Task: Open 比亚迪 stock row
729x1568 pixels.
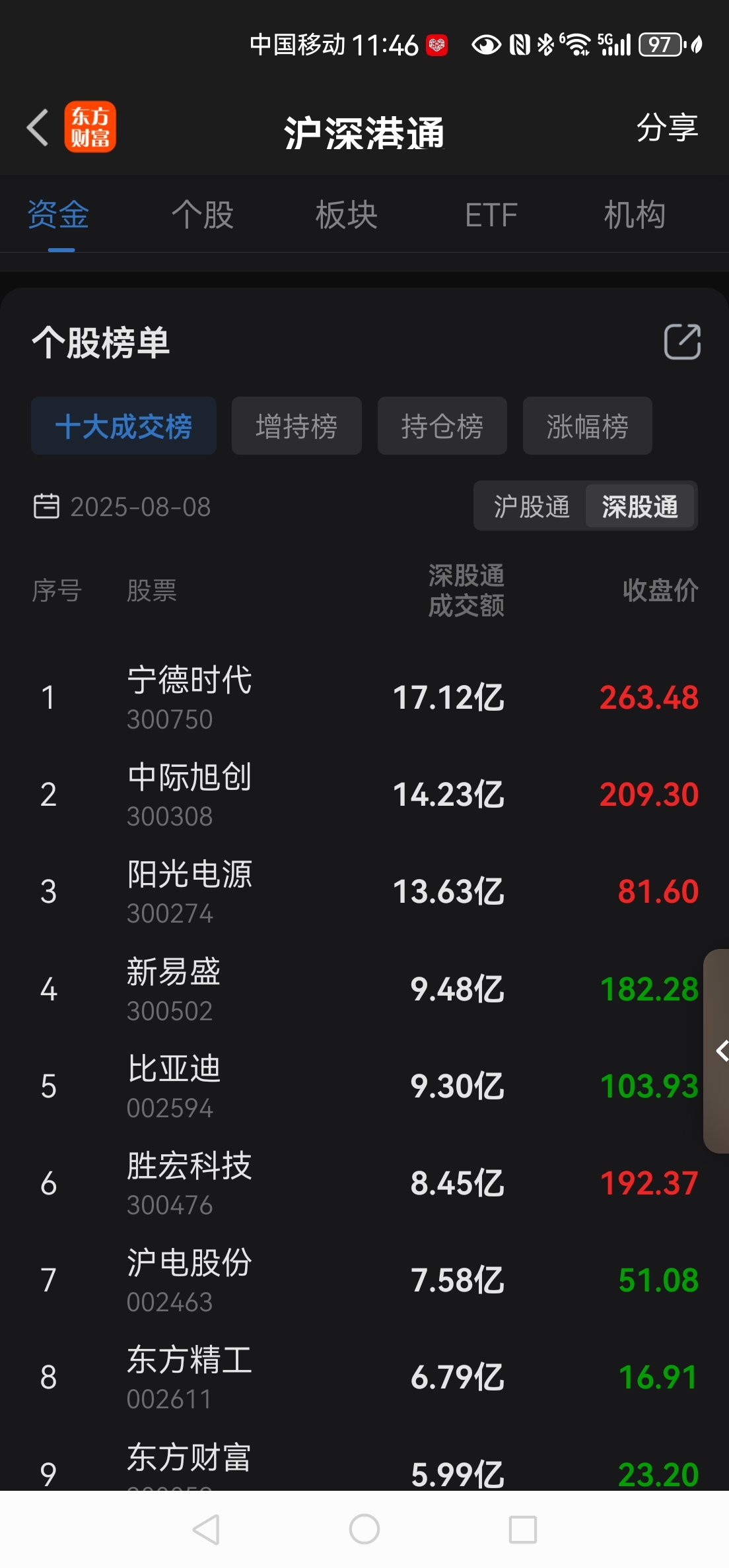Action: 364,1086
